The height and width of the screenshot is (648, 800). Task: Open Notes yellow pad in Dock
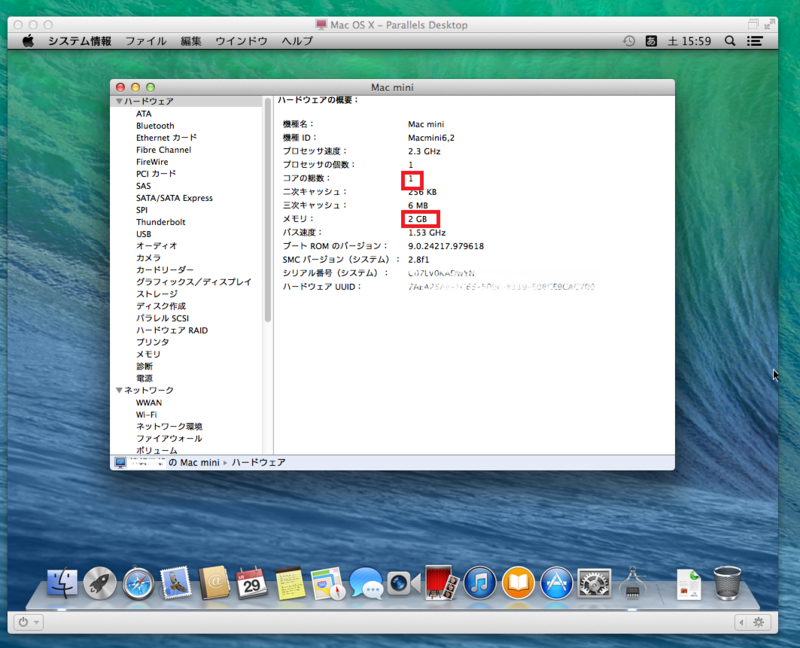point(290,583)
